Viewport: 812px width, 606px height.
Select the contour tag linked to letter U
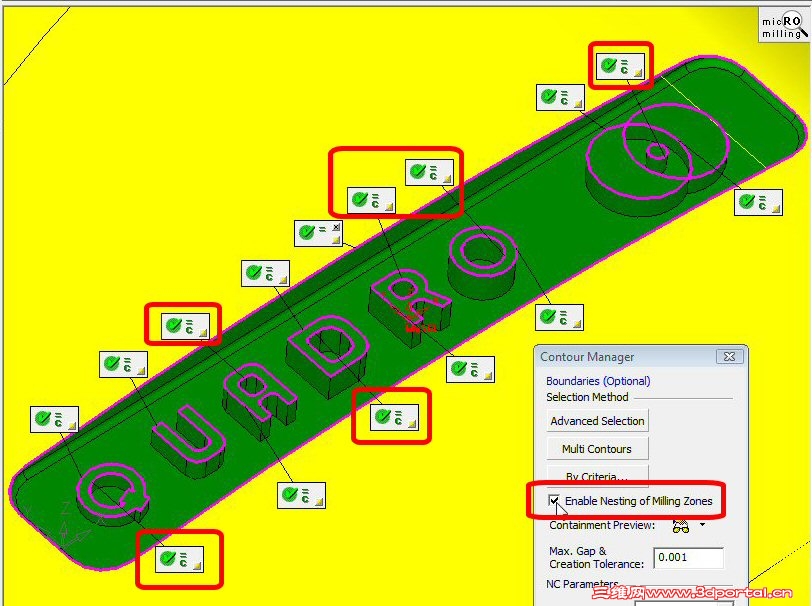pyautogui.click(x=123, y=365)
